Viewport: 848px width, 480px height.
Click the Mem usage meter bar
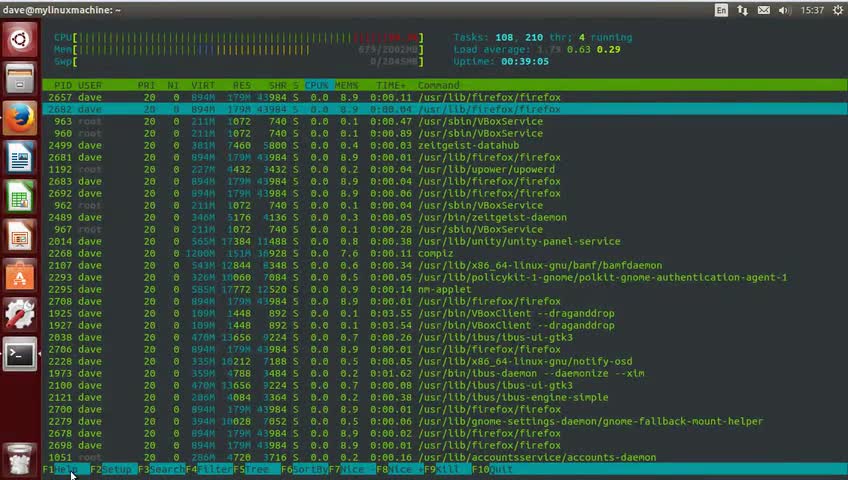(238, 50)
